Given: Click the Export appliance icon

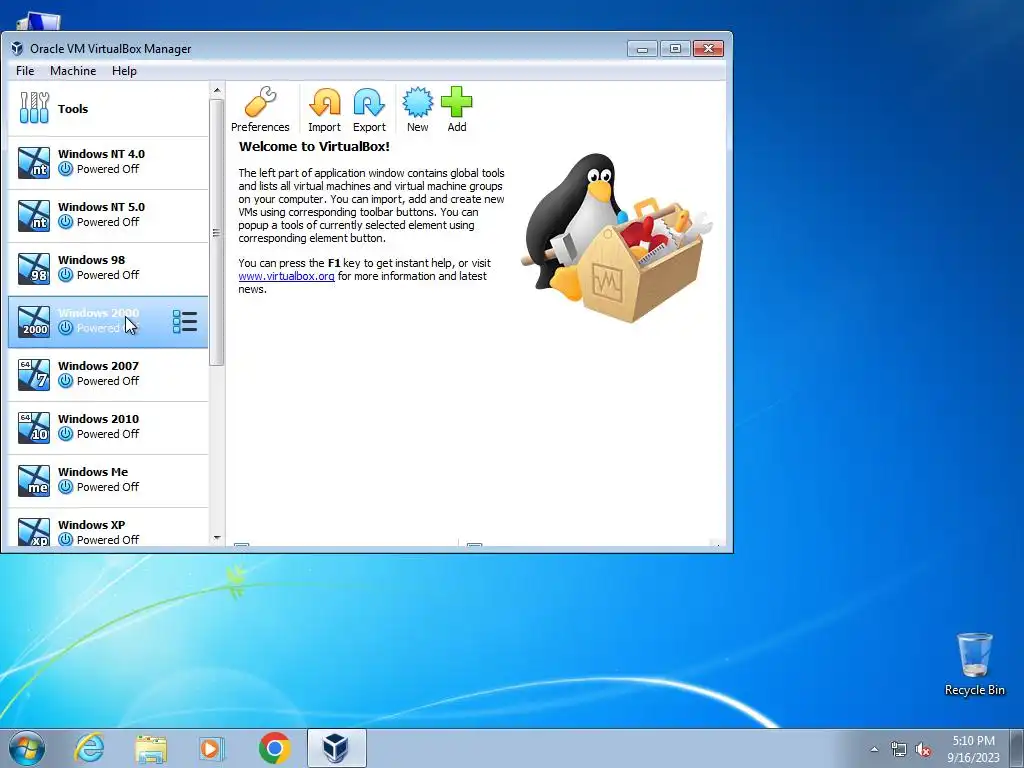Looking at the screenshot, I should tap(369, 103).
